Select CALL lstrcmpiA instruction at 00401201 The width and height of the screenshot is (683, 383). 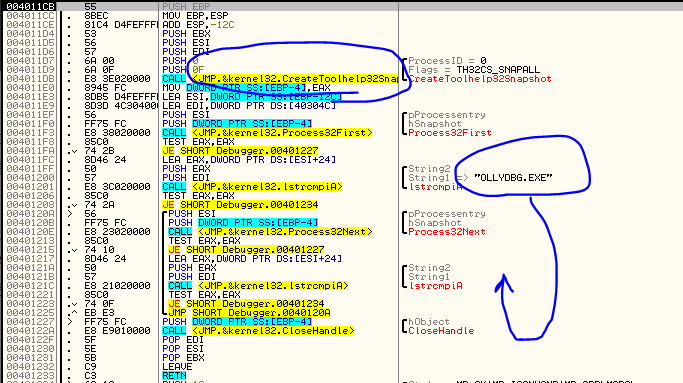coord(252,187)
